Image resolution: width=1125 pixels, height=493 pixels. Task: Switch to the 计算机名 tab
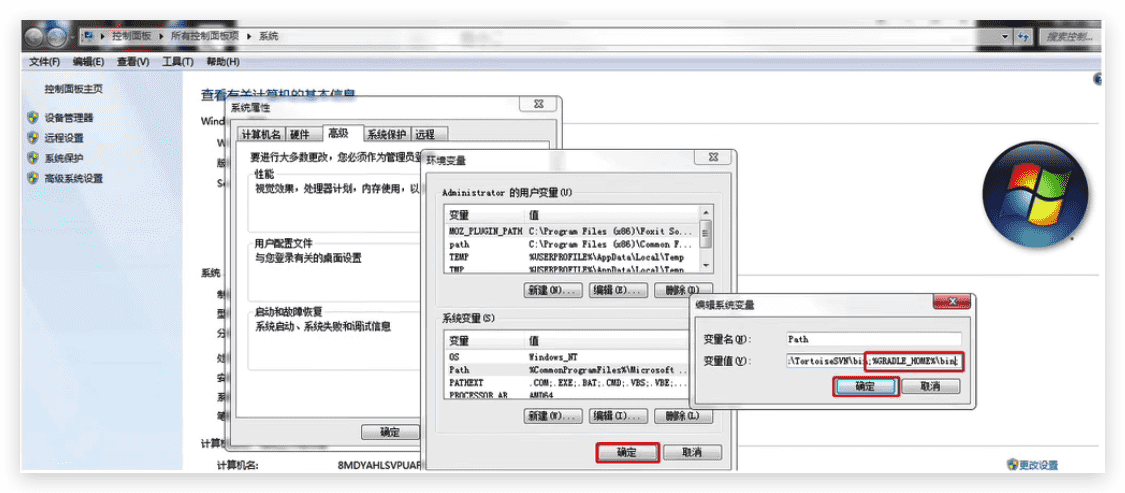(x=261, y=135)
